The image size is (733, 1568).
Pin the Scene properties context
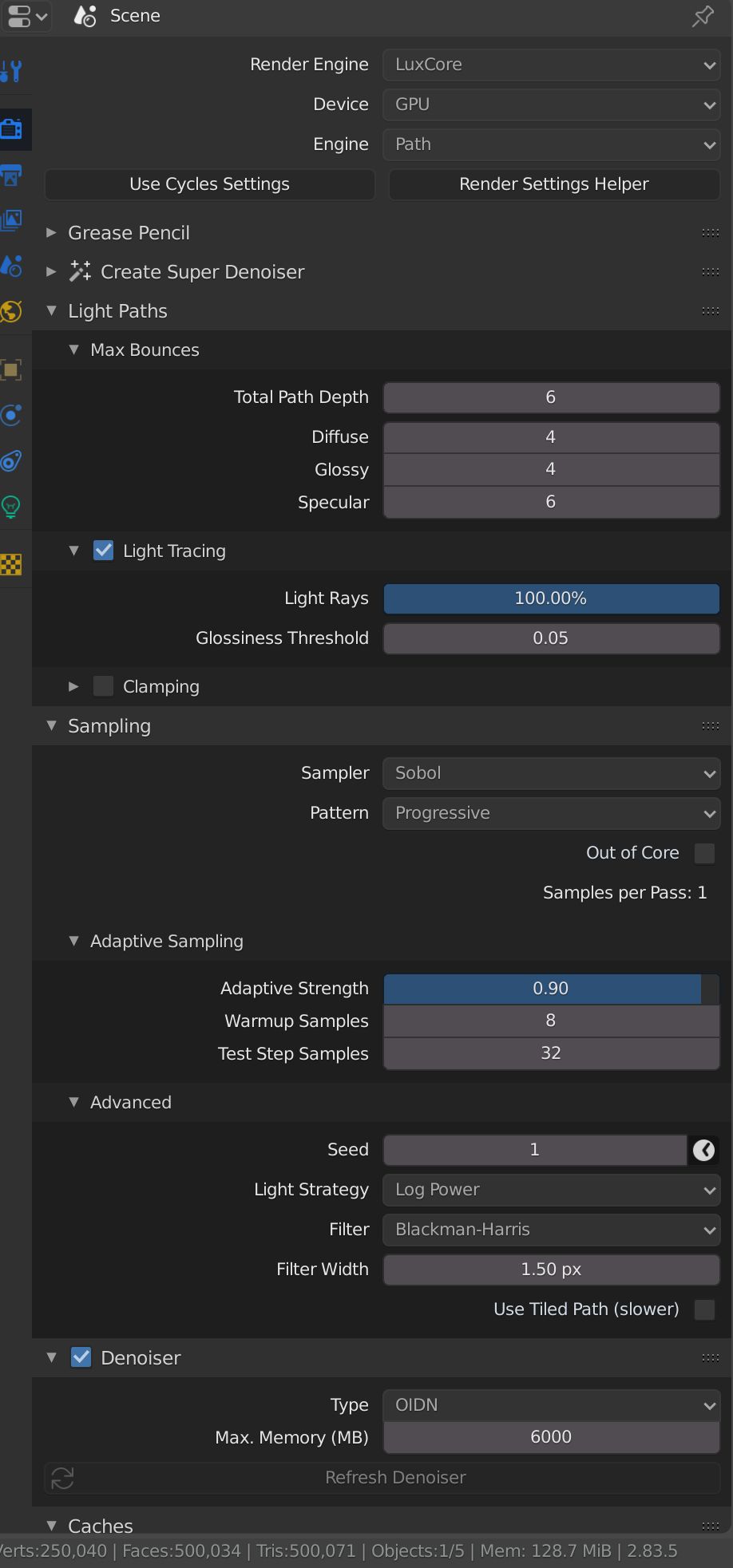coord(703,16)
